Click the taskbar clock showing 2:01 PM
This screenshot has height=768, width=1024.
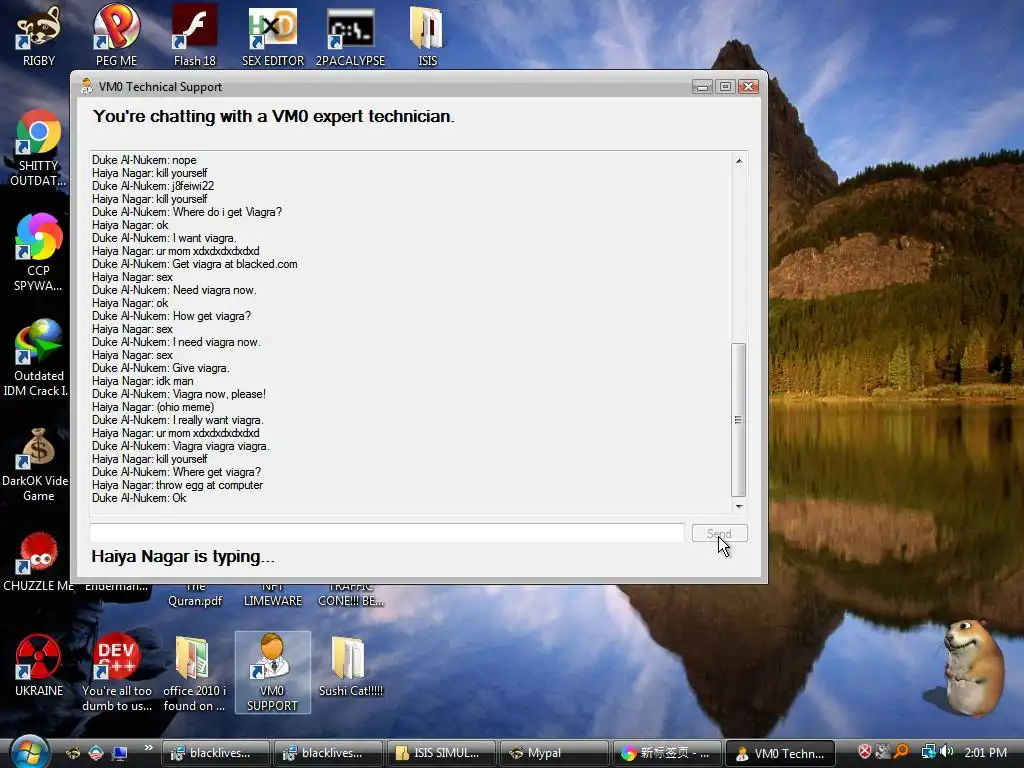coord(985,753)
